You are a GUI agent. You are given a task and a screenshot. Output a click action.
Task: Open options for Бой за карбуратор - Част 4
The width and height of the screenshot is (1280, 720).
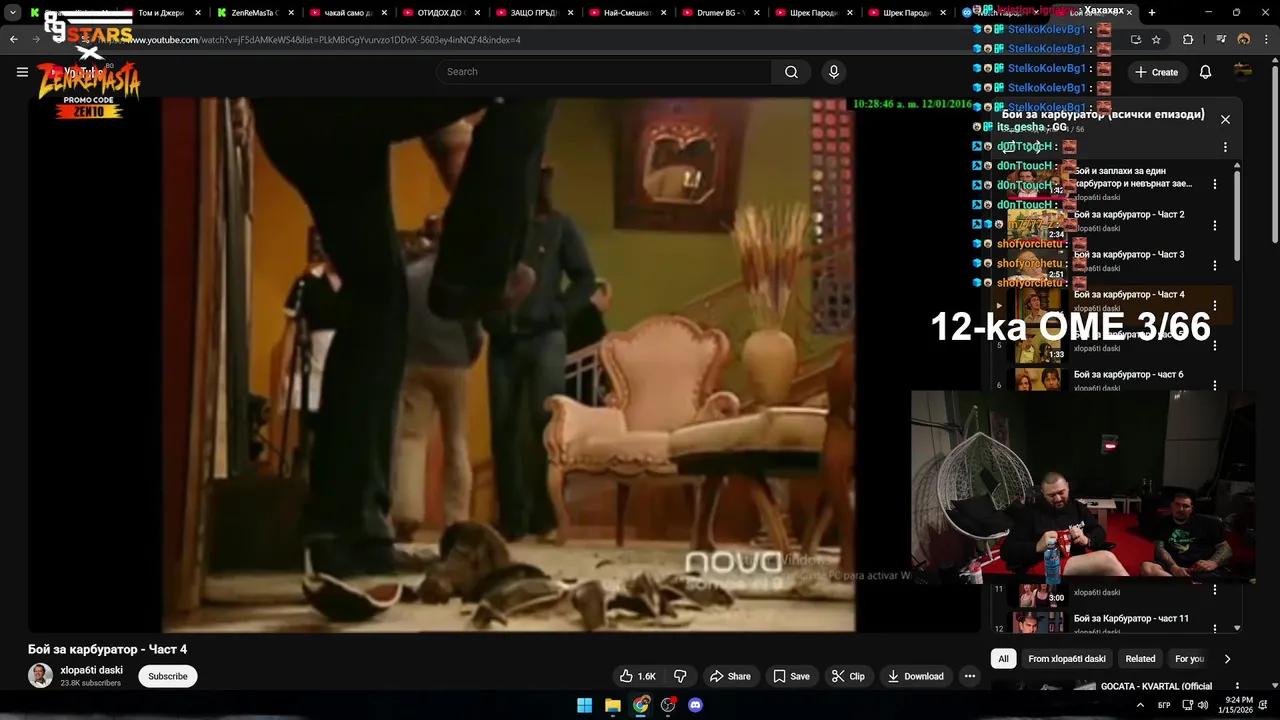1215,305
